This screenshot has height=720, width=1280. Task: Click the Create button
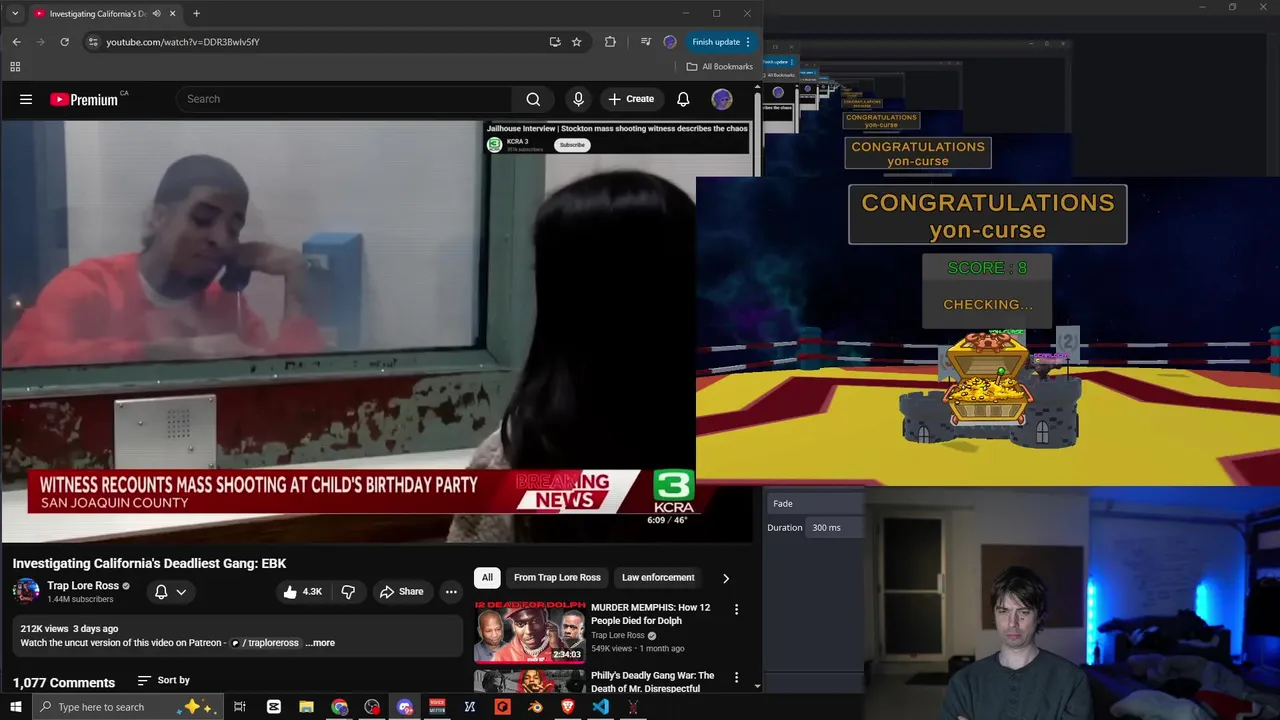(x=631, y=99)
